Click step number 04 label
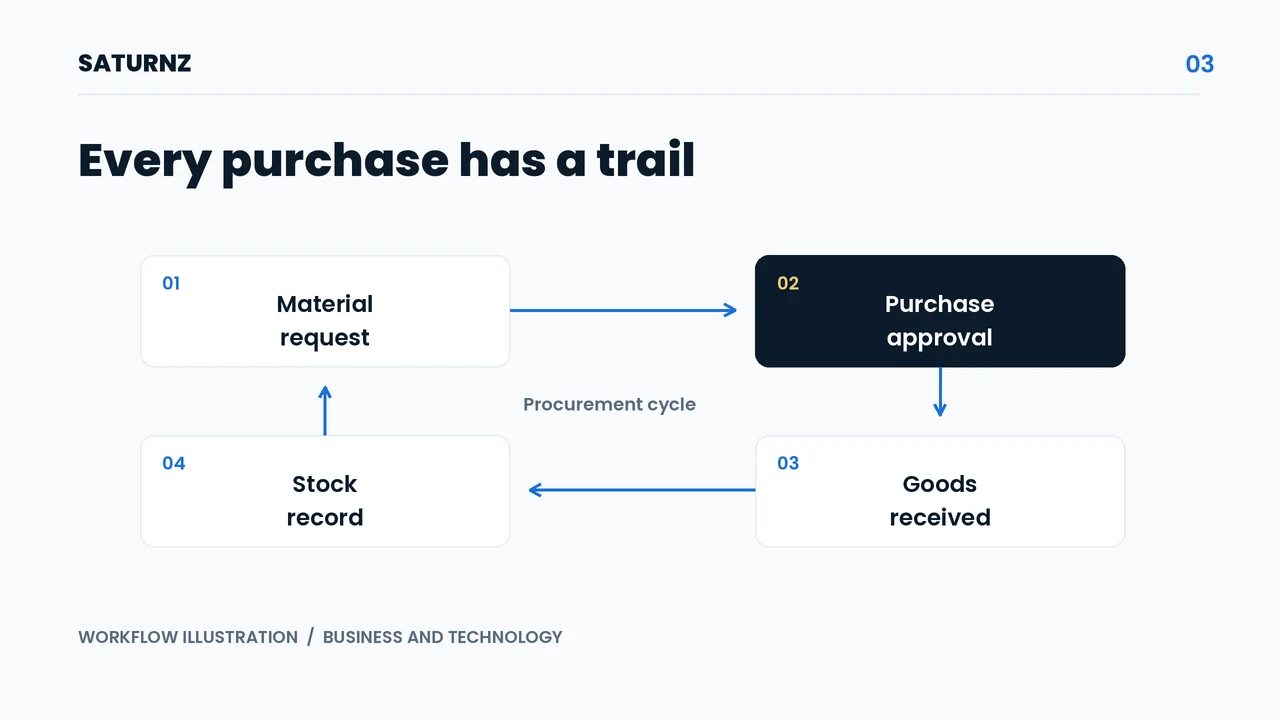The width and height of the screenshot is (1280, 720). coord(174,463)
